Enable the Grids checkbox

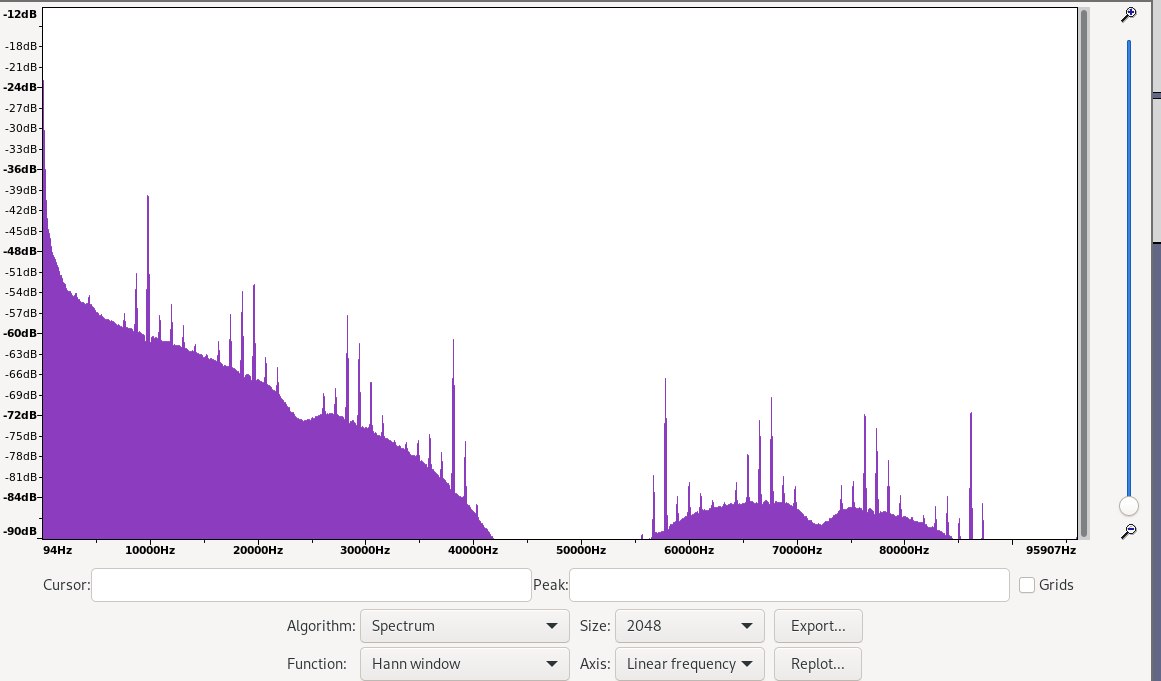[1027, 585]
